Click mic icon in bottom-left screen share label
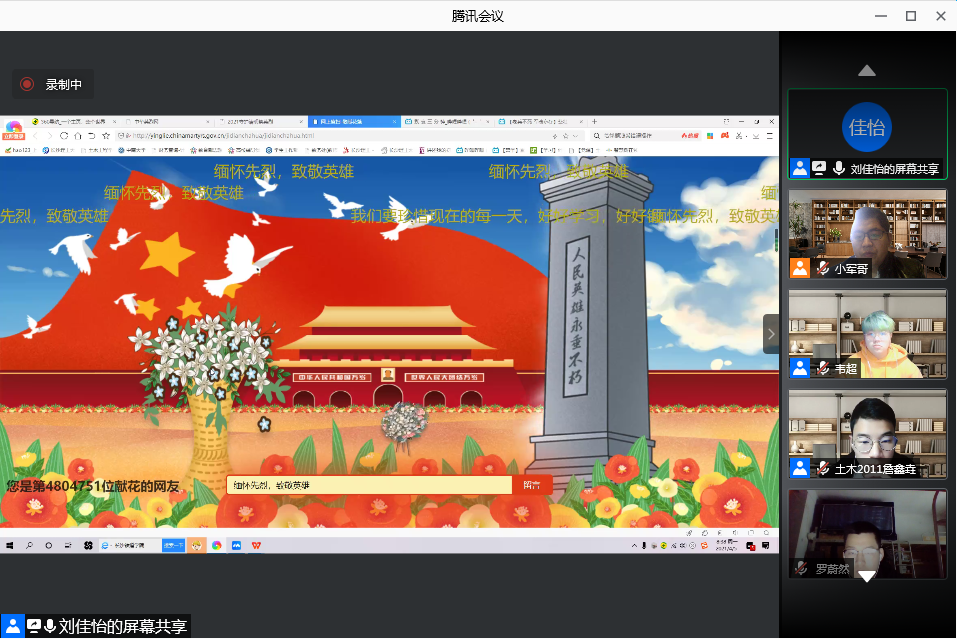This screenshot has height=639, width=957. click(x=49, y=627)
